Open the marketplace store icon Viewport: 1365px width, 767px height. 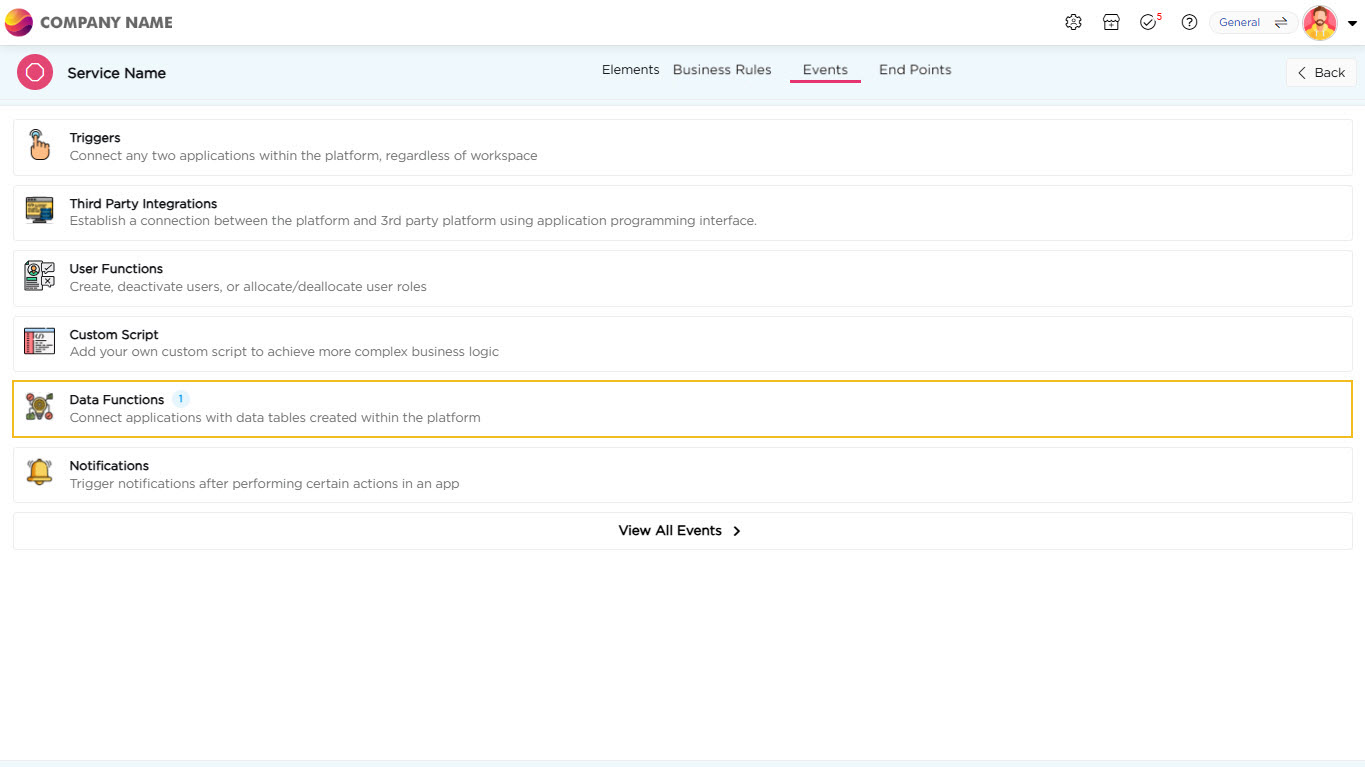coord(1111,22)
